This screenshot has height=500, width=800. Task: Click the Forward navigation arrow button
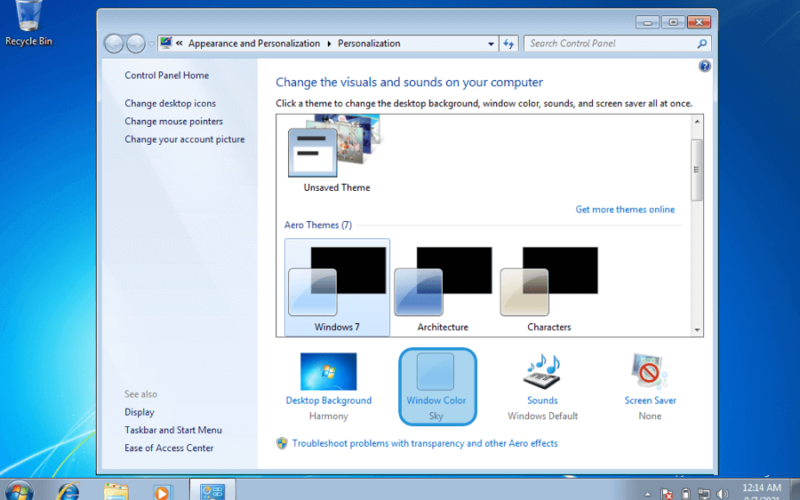(x=136, y=44)
